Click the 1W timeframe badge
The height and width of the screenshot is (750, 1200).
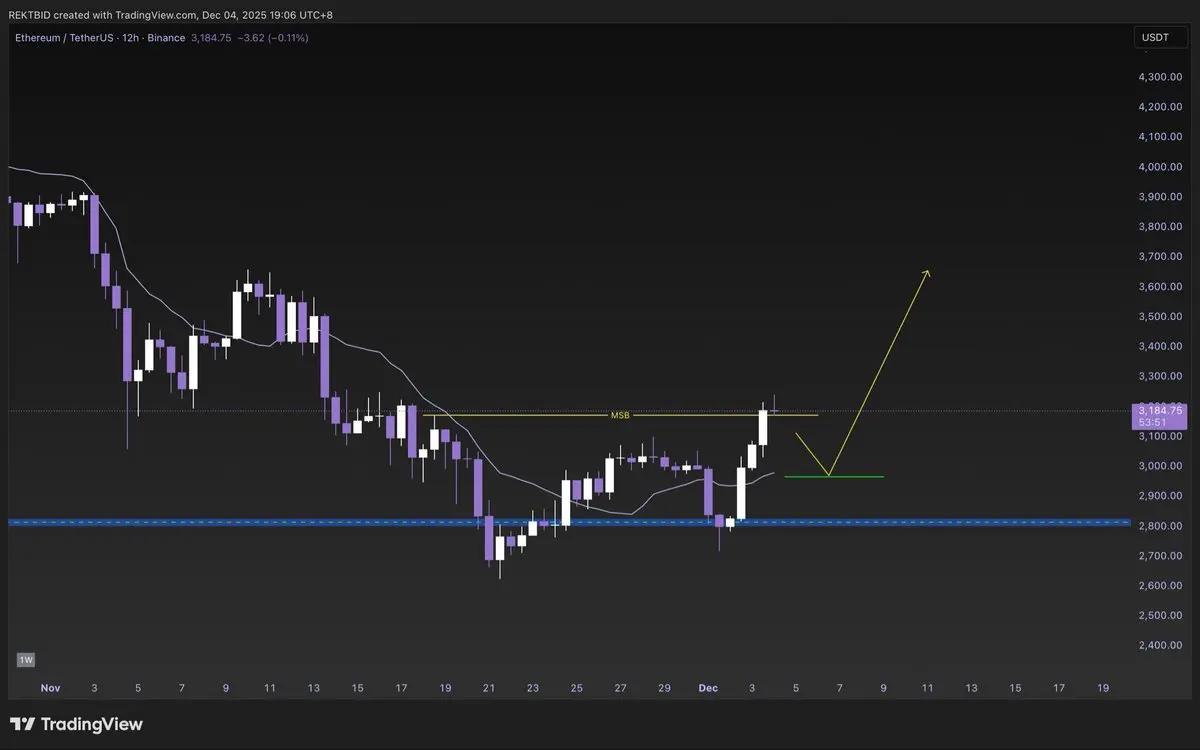pos(25,660)
